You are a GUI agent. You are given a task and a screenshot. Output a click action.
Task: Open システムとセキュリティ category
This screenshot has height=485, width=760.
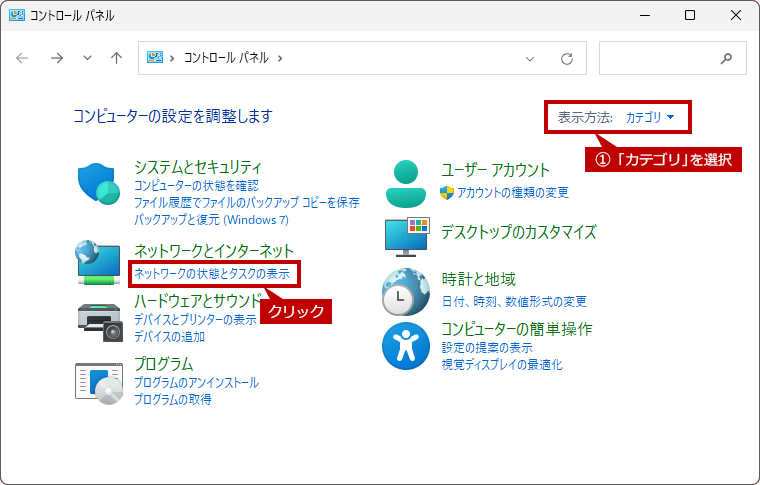click(198, 167)
